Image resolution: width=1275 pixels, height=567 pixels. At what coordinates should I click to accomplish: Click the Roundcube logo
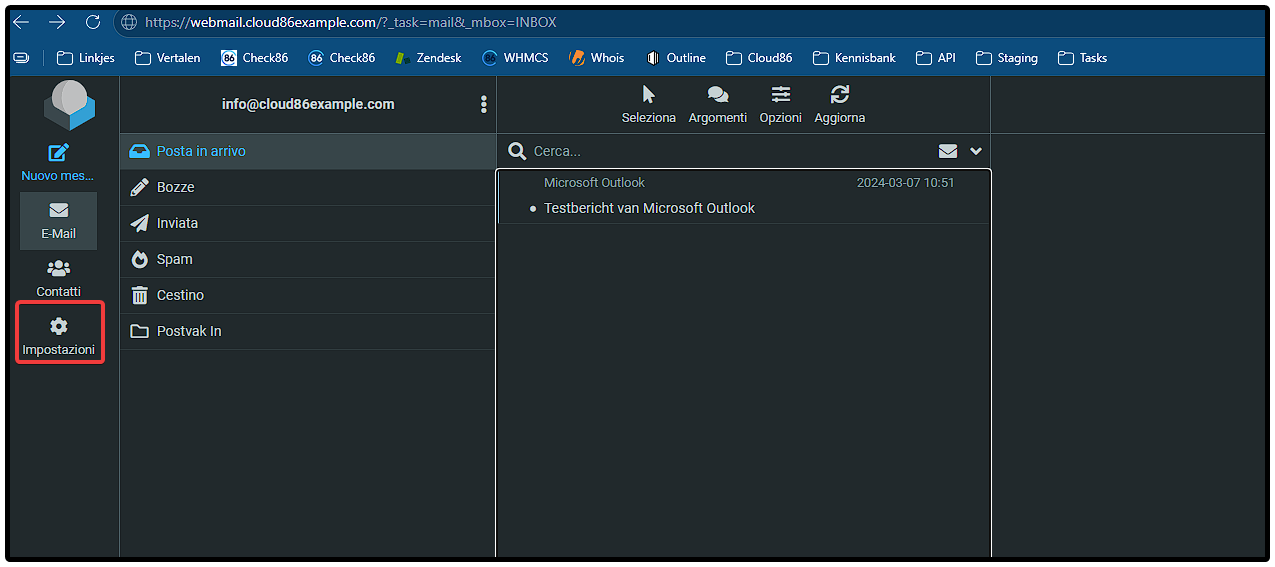(69, 105)
